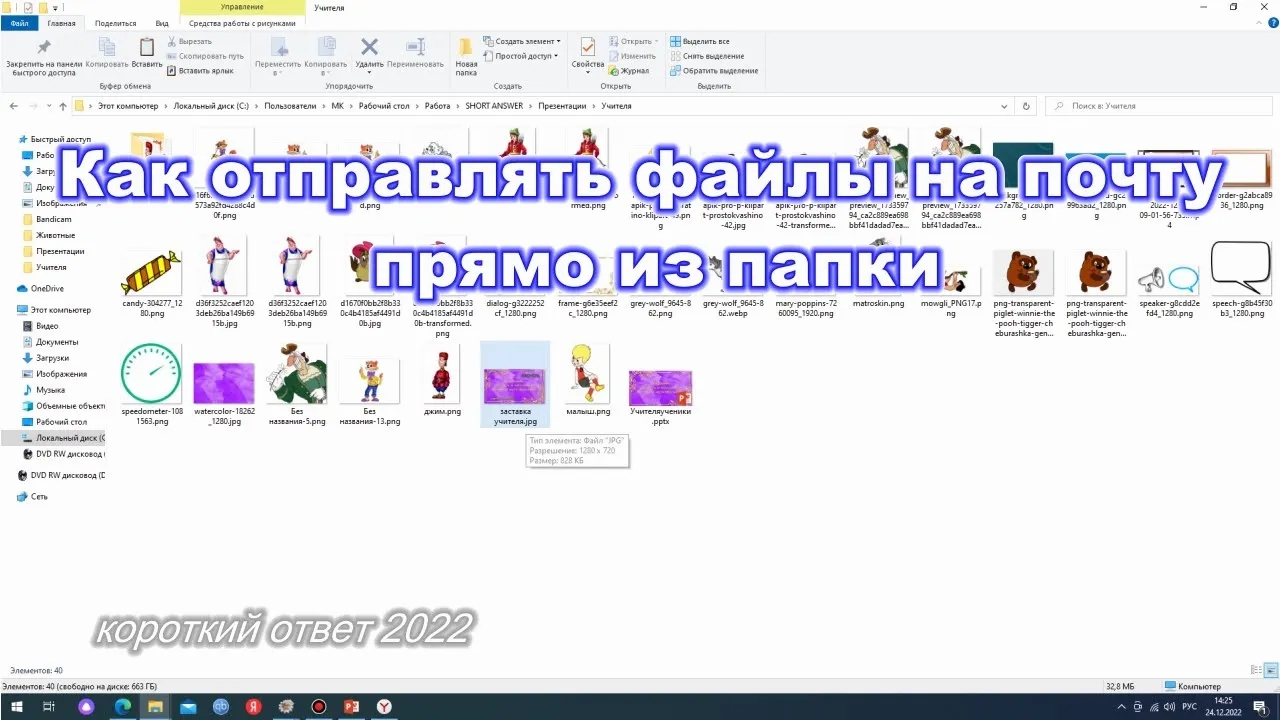Switch to View (Вид) ribbon tab
Image resolution: width=1280 pixels, height=720 pixels.
click(x=162, y=22)
